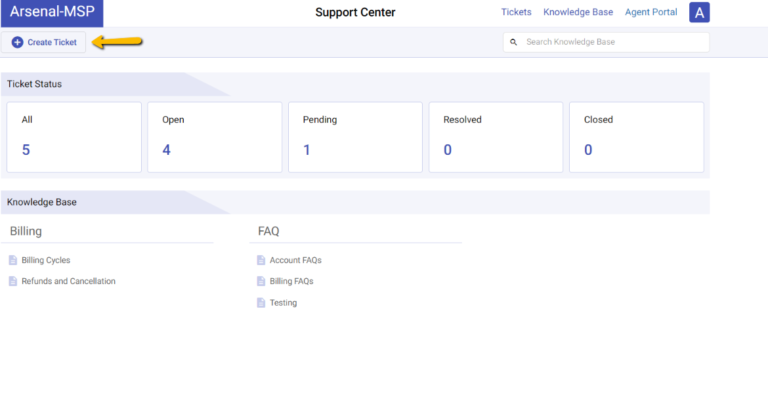This screenshot has height=395, width=768.
Task: Open the Refunds and Cancellation article
Action: [x=69, y=281]
